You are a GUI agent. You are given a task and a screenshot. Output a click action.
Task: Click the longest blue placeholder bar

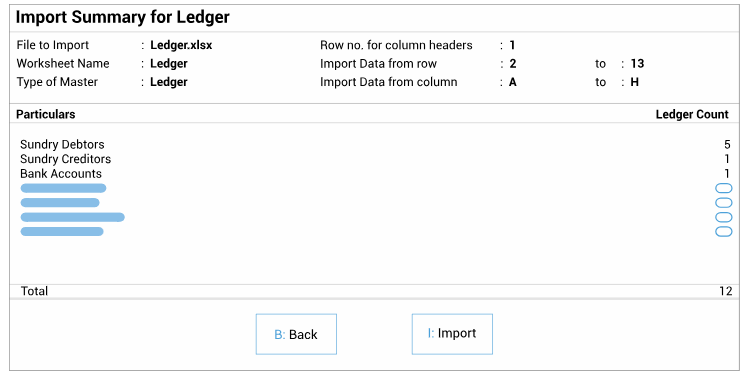tap(72, 217)
